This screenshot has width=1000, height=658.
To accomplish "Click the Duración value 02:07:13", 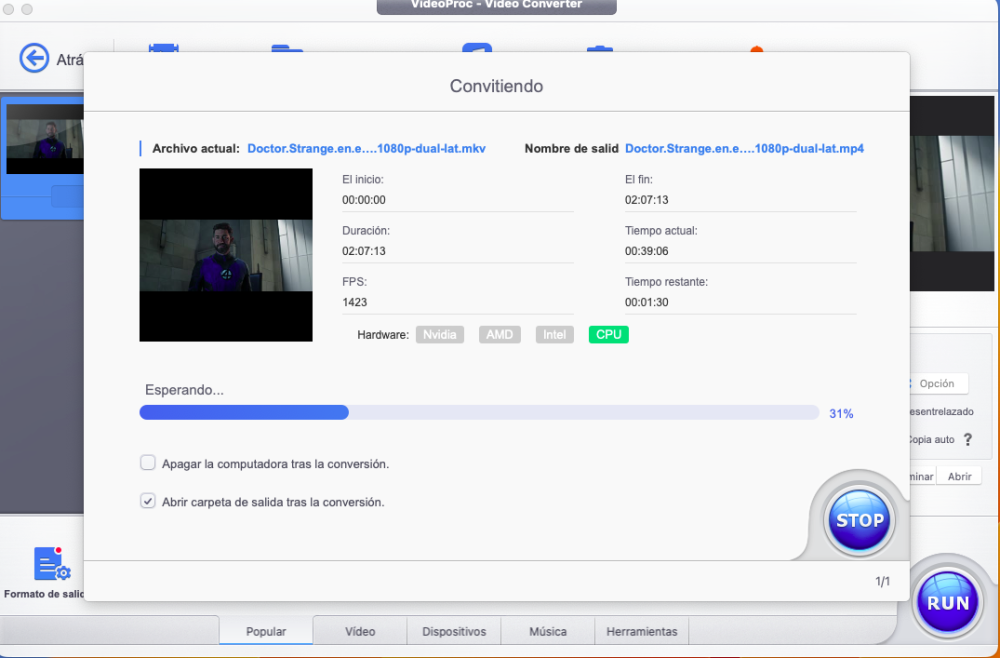I will tap(364, 251).
